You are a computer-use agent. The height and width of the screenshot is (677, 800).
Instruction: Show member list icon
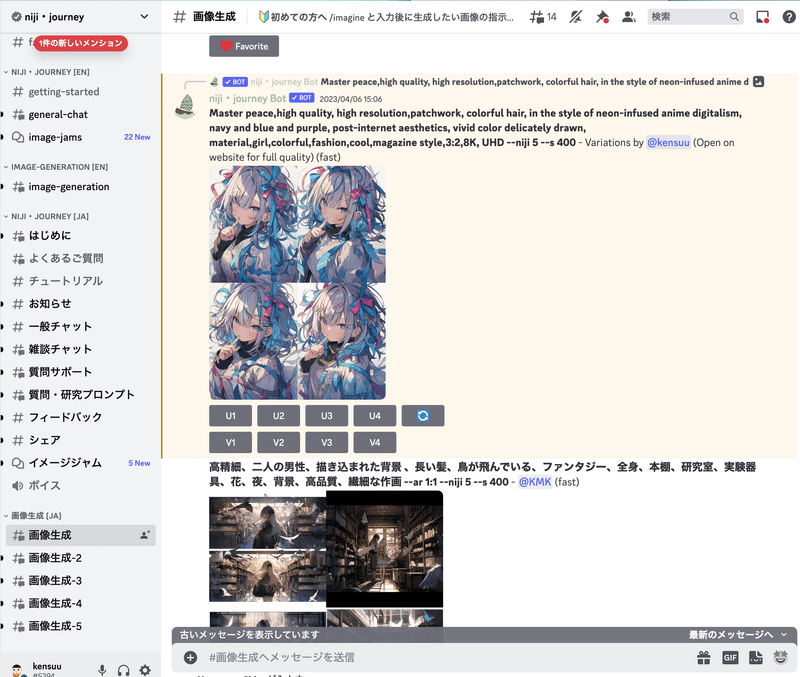(629, 17)
